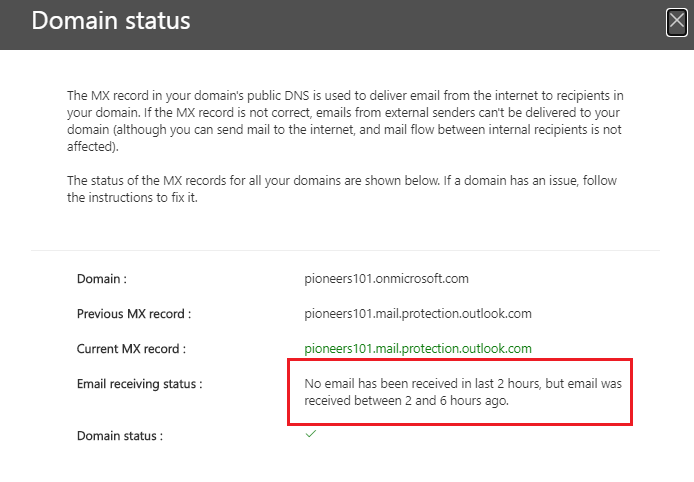Viewport: 694px width, 482px height.
Task: Select the pioneers101.onmicrosoft.com domain value
Action: (x=386, y=278)
